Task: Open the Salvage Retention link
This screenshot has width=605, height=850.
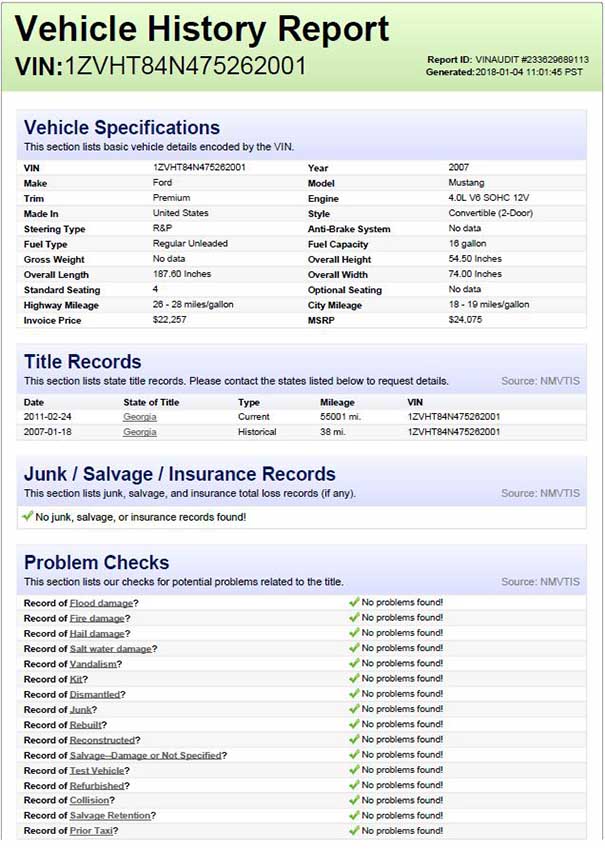Action: tap(110, 815)
